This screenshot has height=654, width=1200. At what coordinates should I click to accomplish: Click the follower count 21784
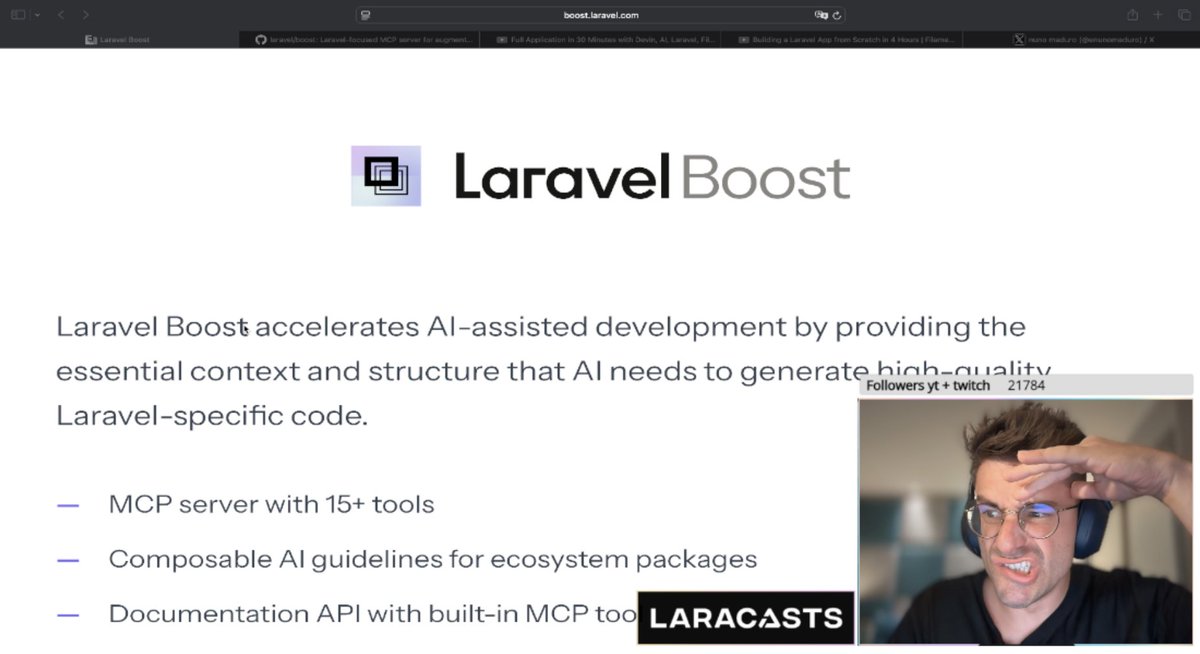1026,385
